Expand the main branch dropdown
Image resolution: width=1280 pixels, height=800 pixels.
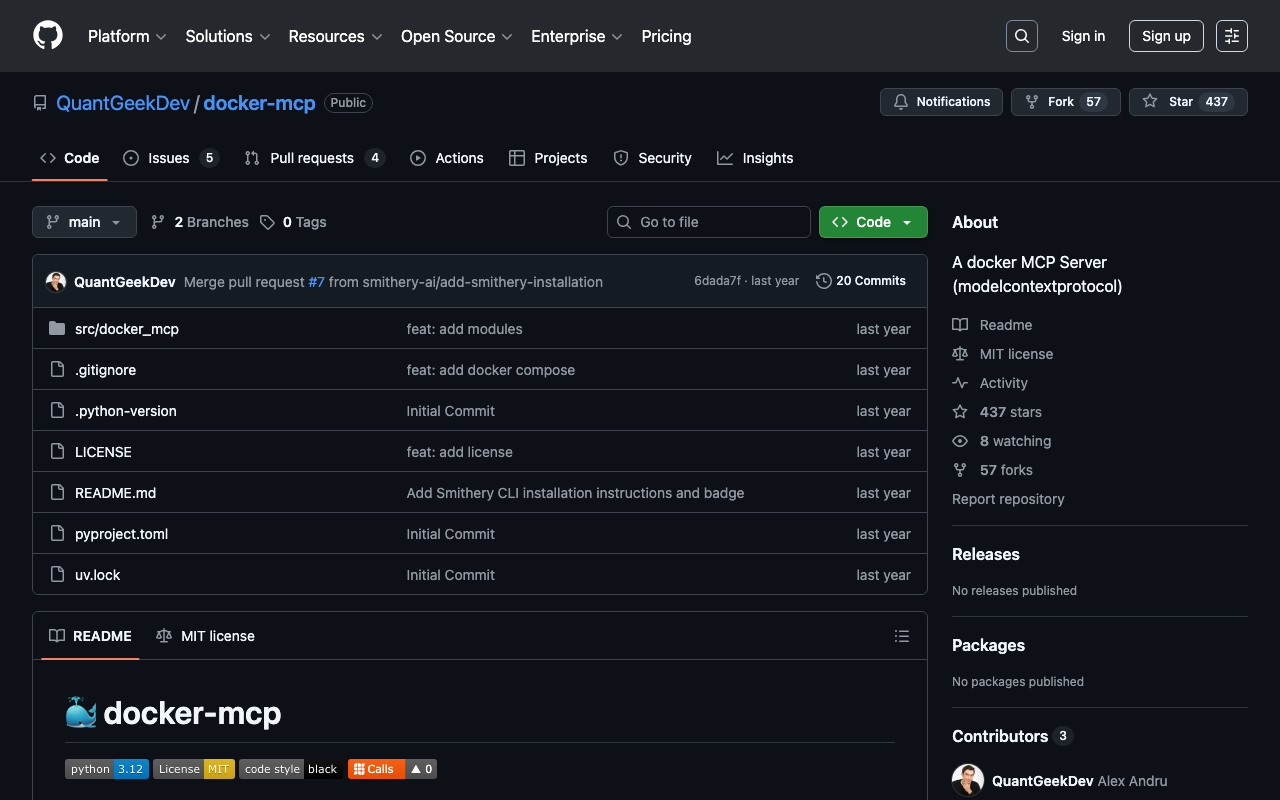coord(84,222)
